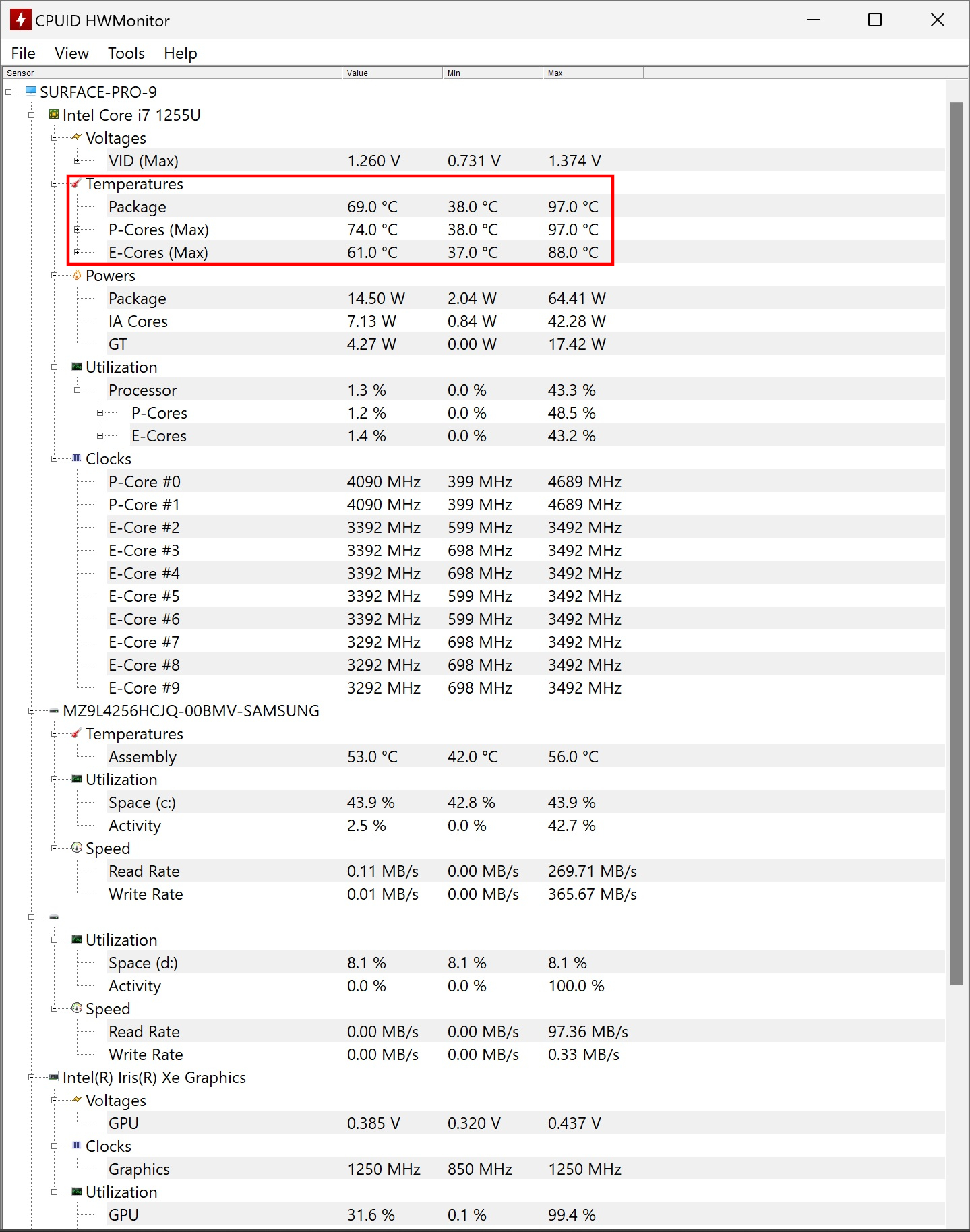
Task: Click the Powers flame icon
Action: coord(77,274)
